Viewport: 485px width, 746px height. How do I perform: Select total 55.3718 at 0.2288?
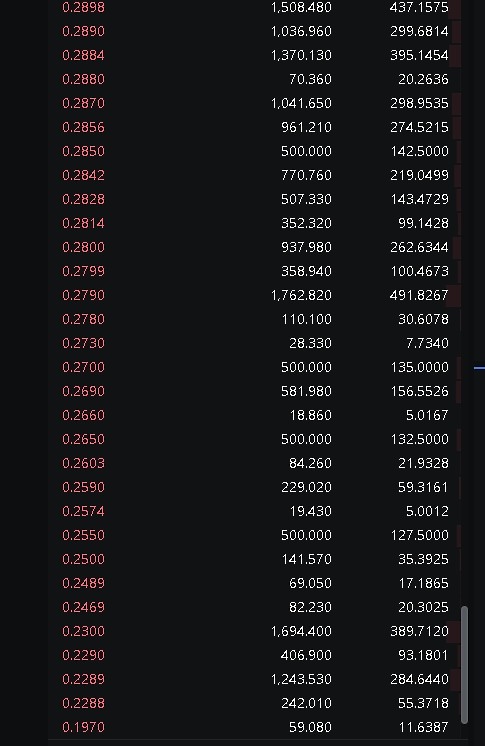click(x=423, y=703)
